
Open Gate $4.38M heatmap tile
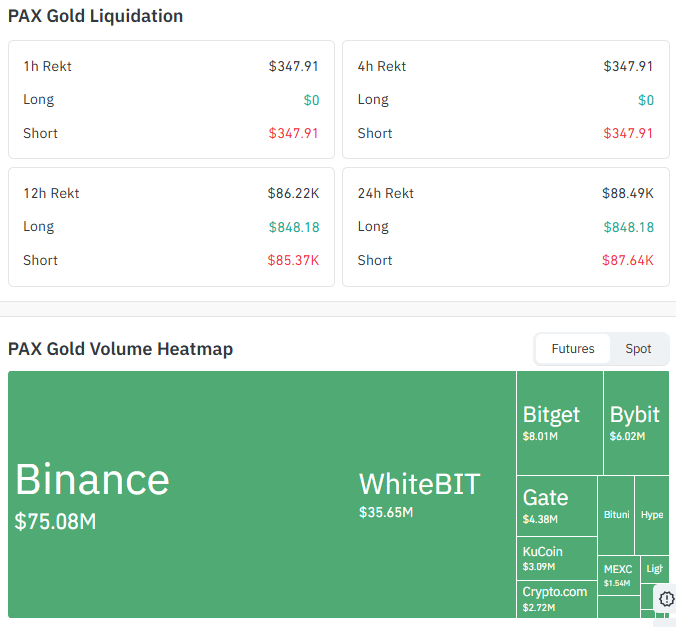[557, 506]
